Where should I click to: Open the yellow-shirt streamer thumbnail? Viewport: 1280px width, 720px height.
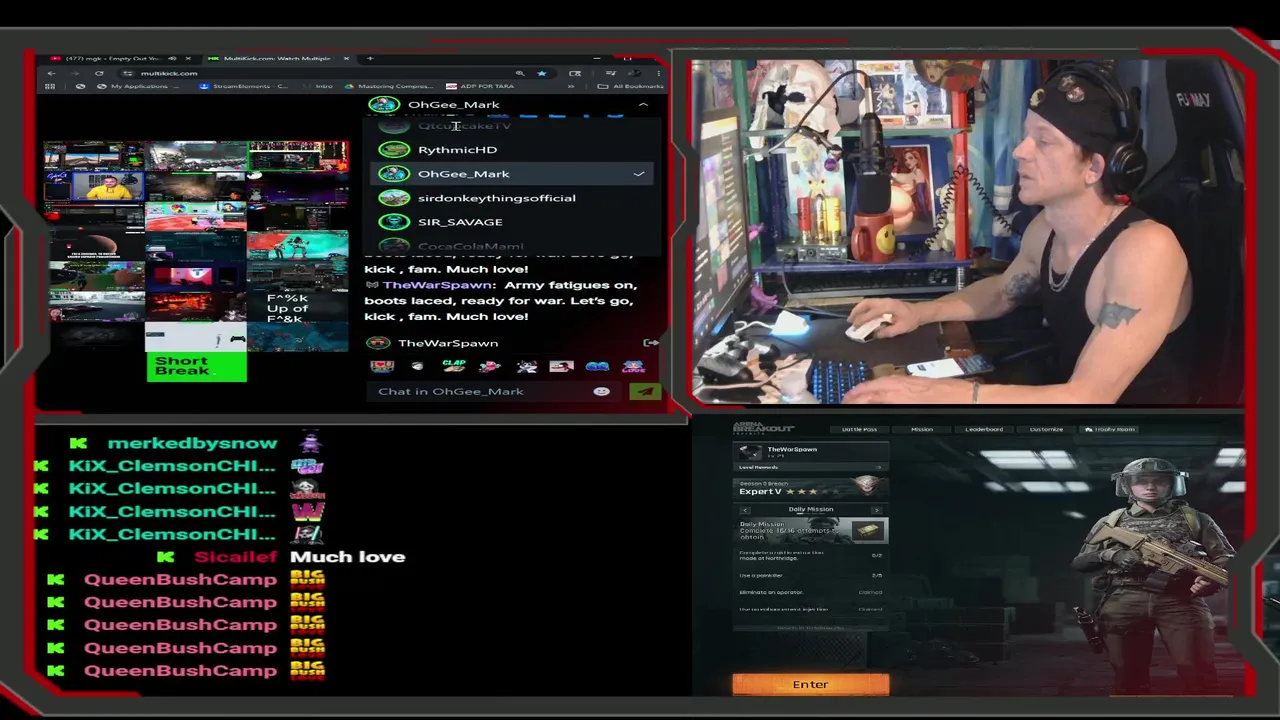point(94,187)
